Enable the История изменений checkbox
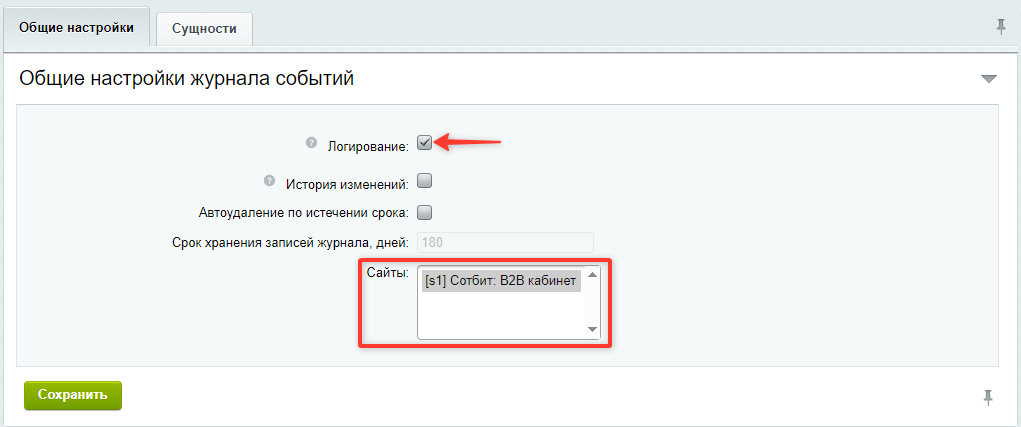The width and height of the screenshot is (1021, 427). click(x=425, y=181)
